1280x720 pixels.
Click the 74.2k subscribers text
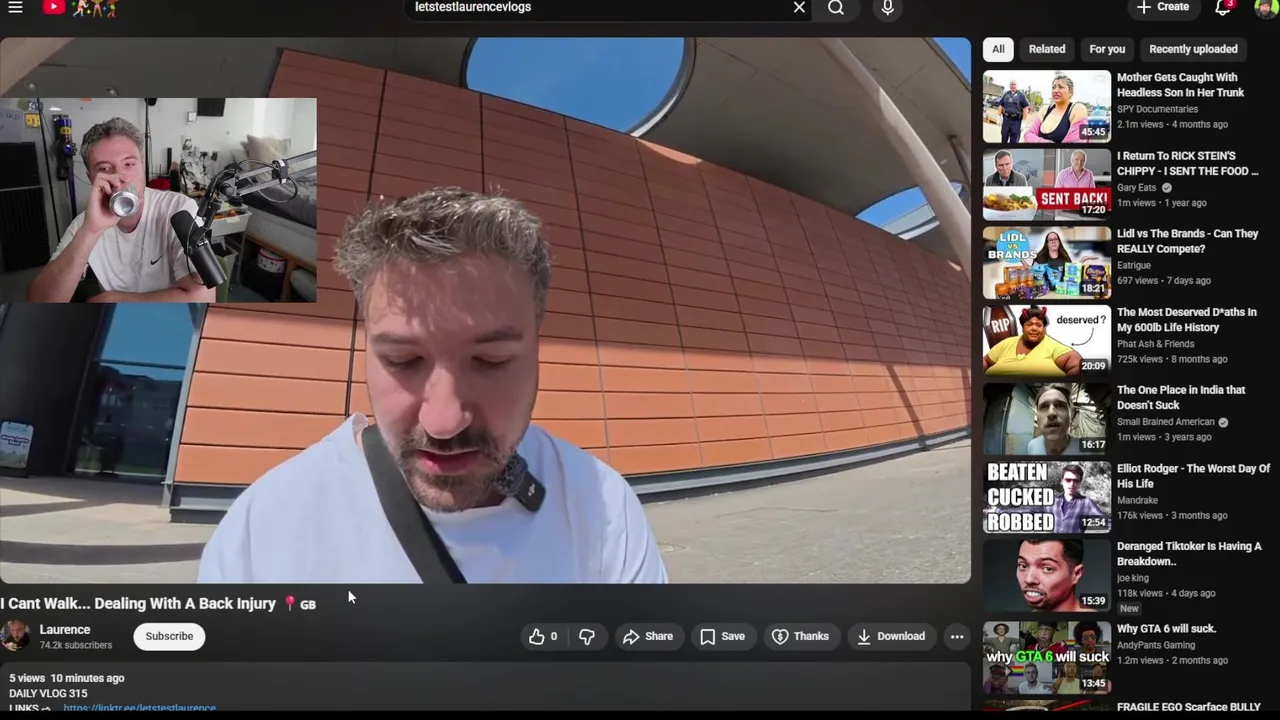click(x=76, y=646)
